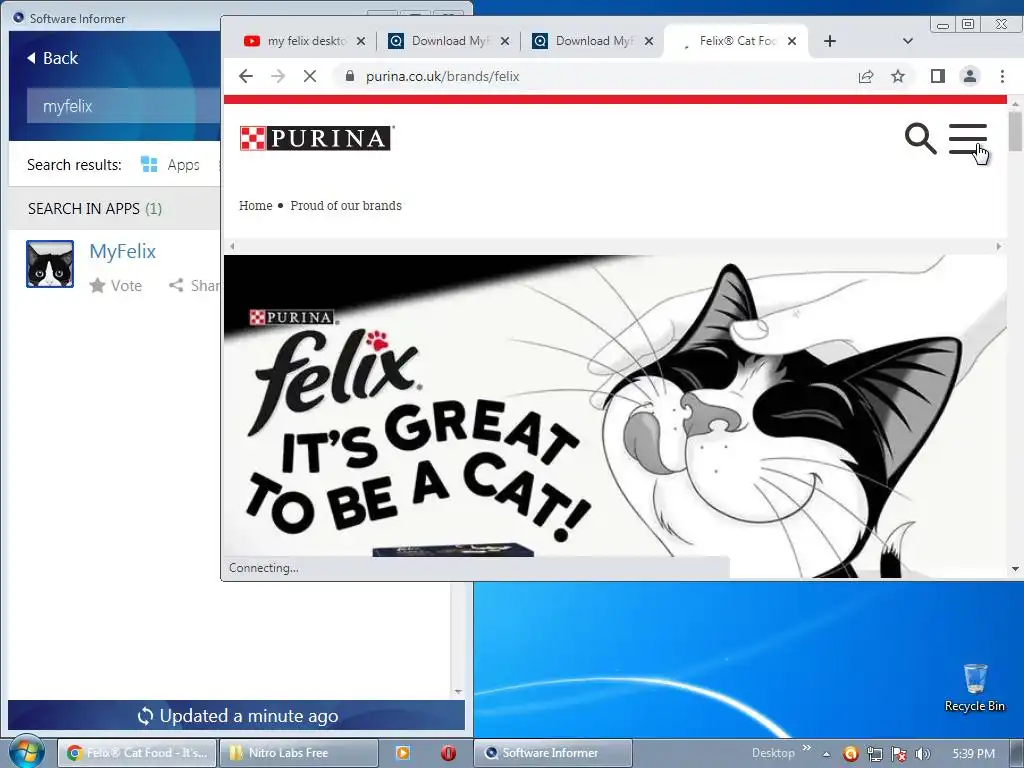
Task: Click the Nitro Labs Free taskbar button
Action: pyautogui.click(x=298, y=753)
